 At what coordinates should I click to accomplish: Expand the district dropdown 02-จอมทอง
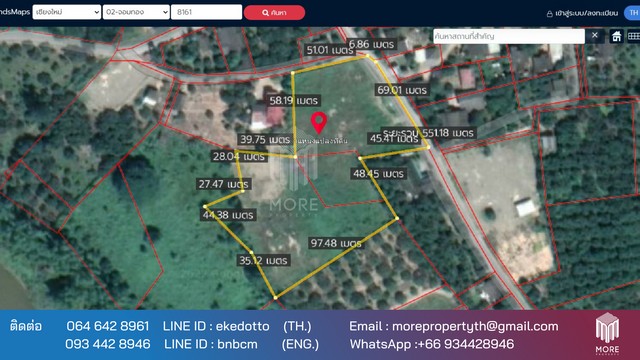coord(136,12)
